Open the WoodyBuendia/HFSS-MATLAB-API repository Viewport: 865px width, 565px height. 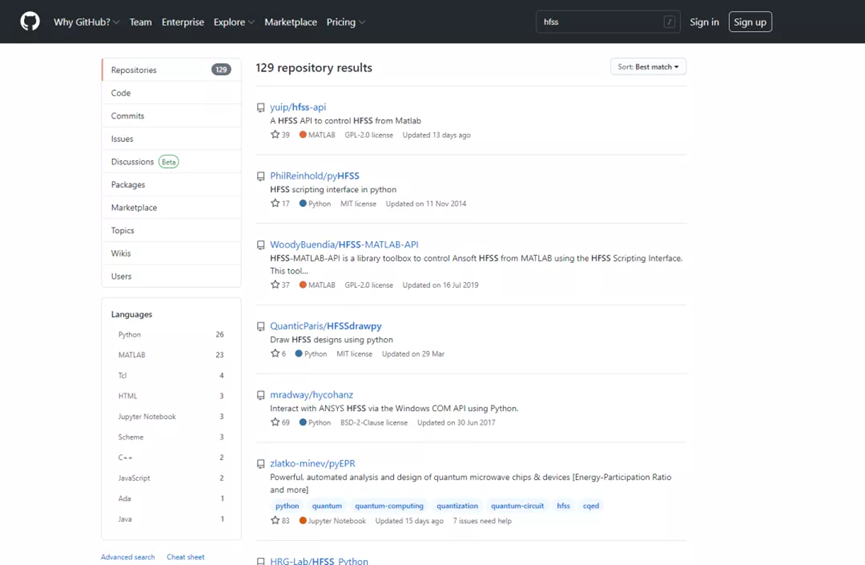coord(344,244)
